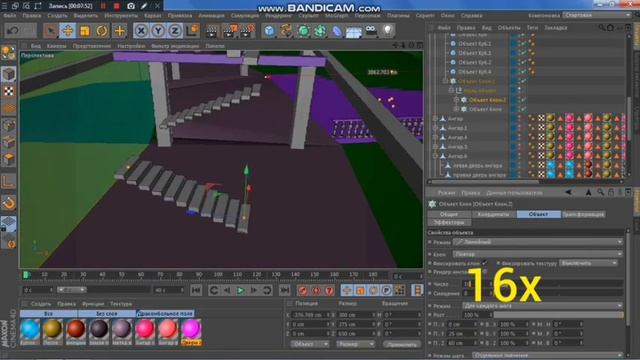Pause the Bandicam recording
This screenshot has width=640, height=360.
[103, 6]
